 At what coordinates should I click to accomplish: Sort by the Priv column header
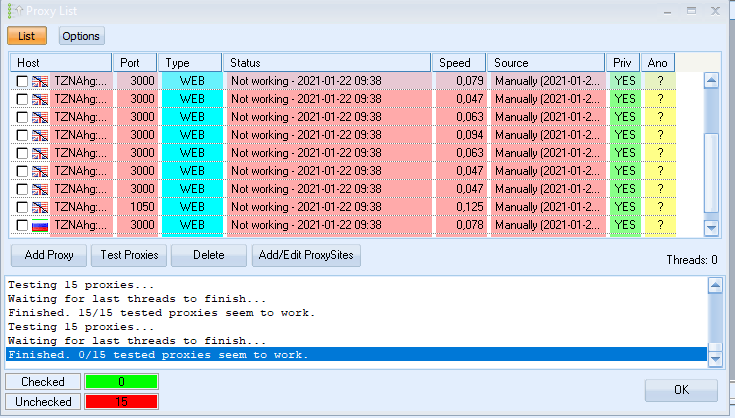pos(623,63)
